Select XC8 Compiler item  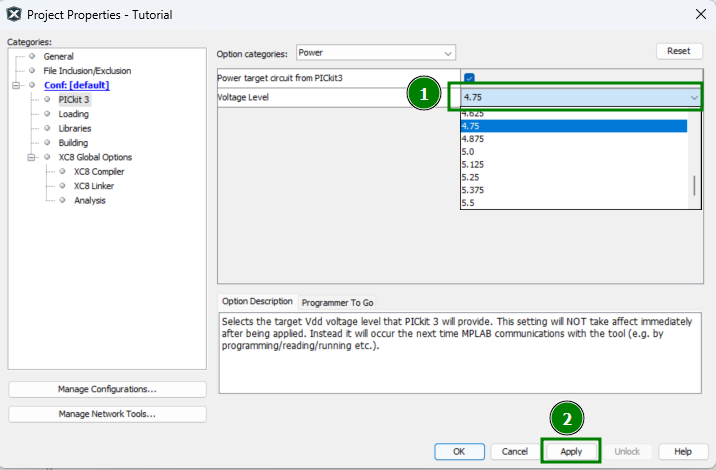(99, 172)
